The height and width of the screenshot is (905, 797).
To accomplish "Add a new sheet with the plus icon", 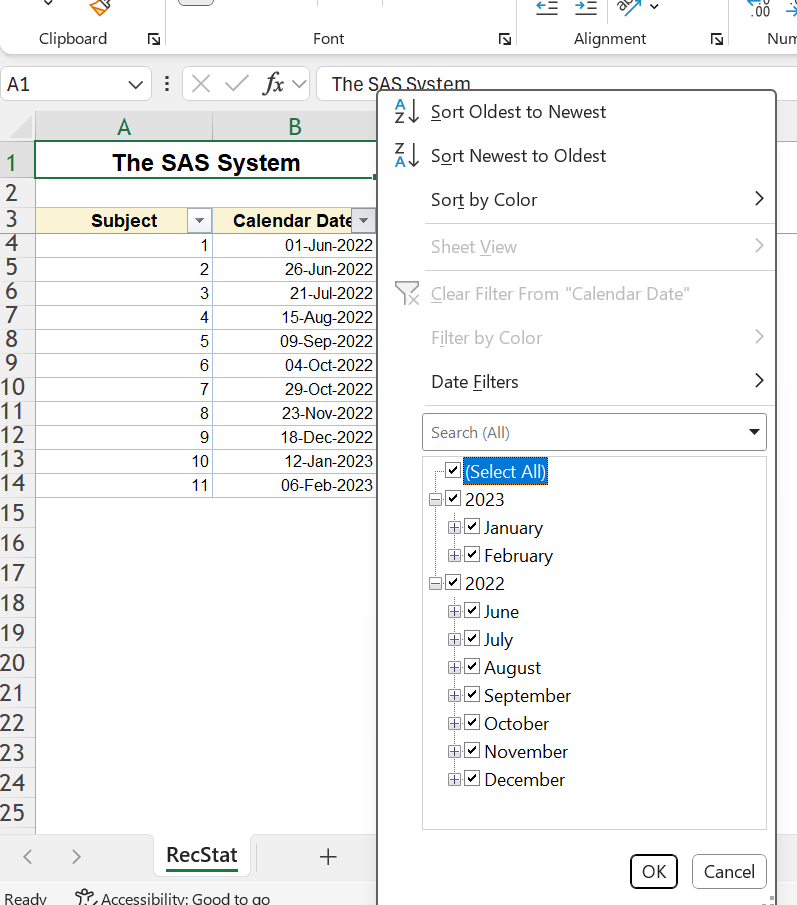I will click(328, 856).
